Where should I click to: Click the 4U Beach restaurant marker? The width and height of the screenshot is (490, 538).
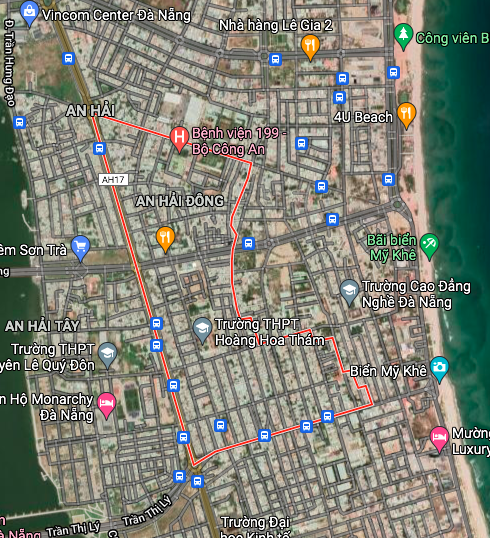tap(406, 115)
